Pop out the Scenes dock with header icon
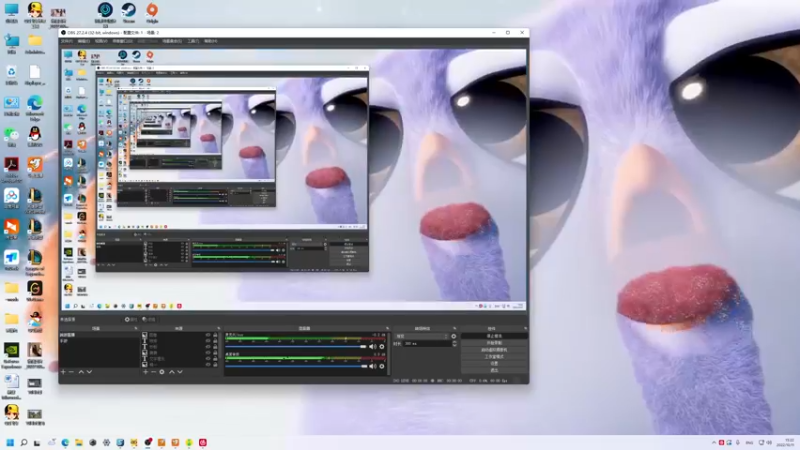Image resolution: width=800 pixels, height=450 pixels. (x=136, y=329)
